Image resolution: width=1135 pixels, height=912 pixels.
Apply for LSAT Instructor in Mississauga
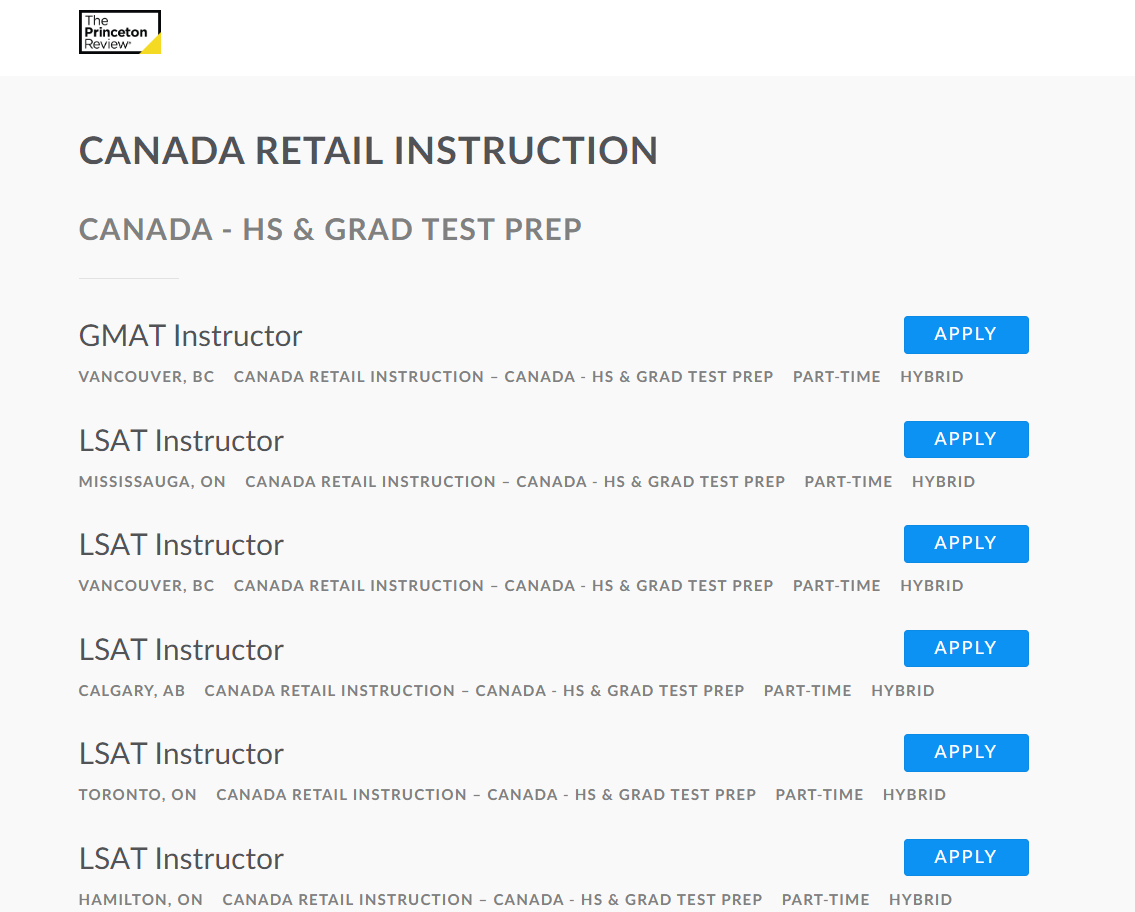point(965,439)
